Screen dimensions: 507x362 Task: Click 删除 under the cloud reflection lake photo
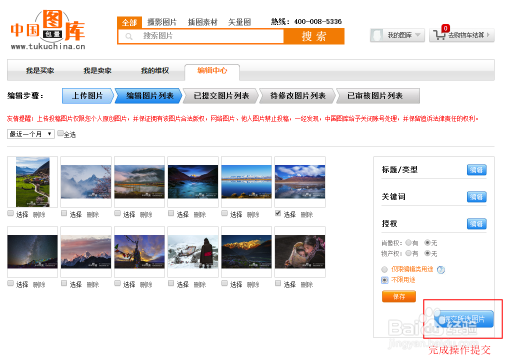pos(307,215)
